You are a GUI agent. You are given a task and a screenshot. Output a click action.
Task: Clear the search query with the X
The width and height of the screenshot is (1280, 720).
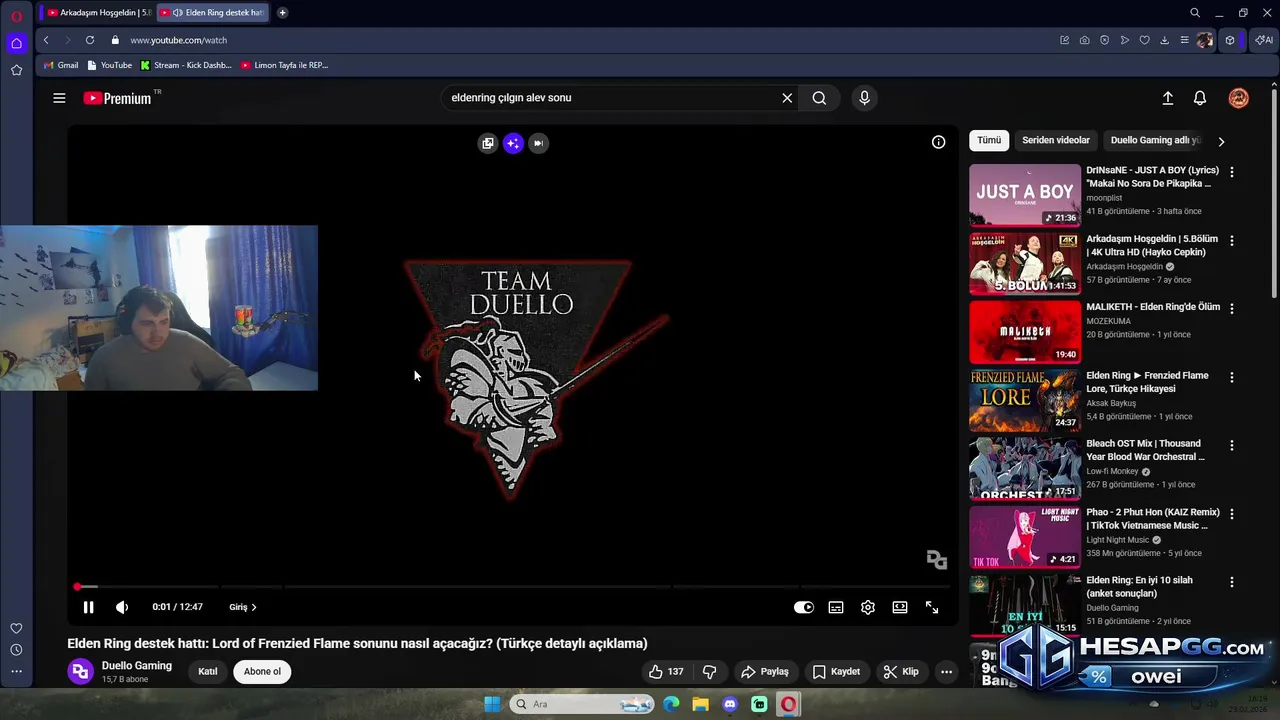pos(787,98)
